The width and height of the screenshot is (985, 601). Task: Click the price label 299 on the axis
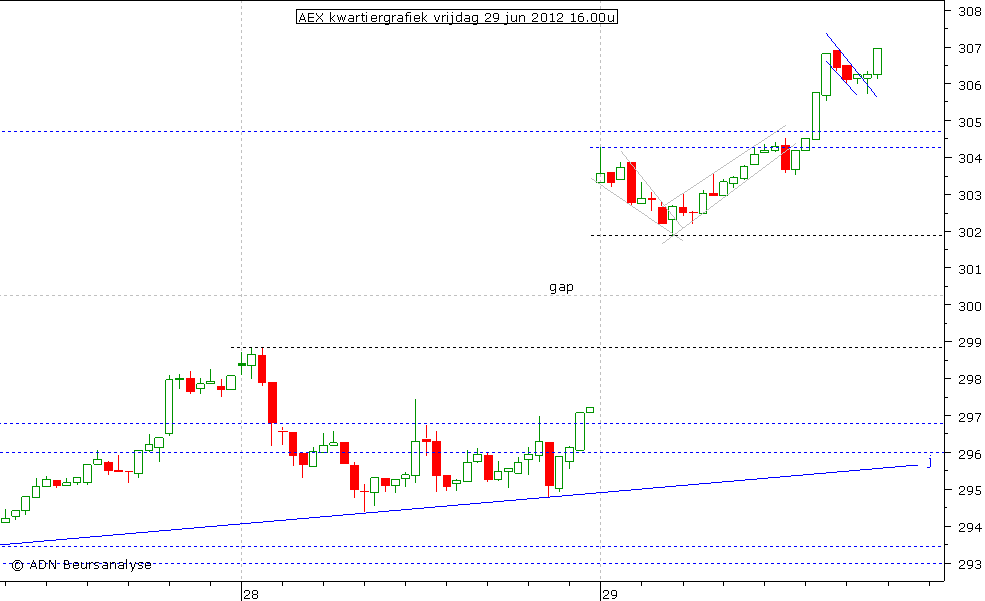pos(970,343)
